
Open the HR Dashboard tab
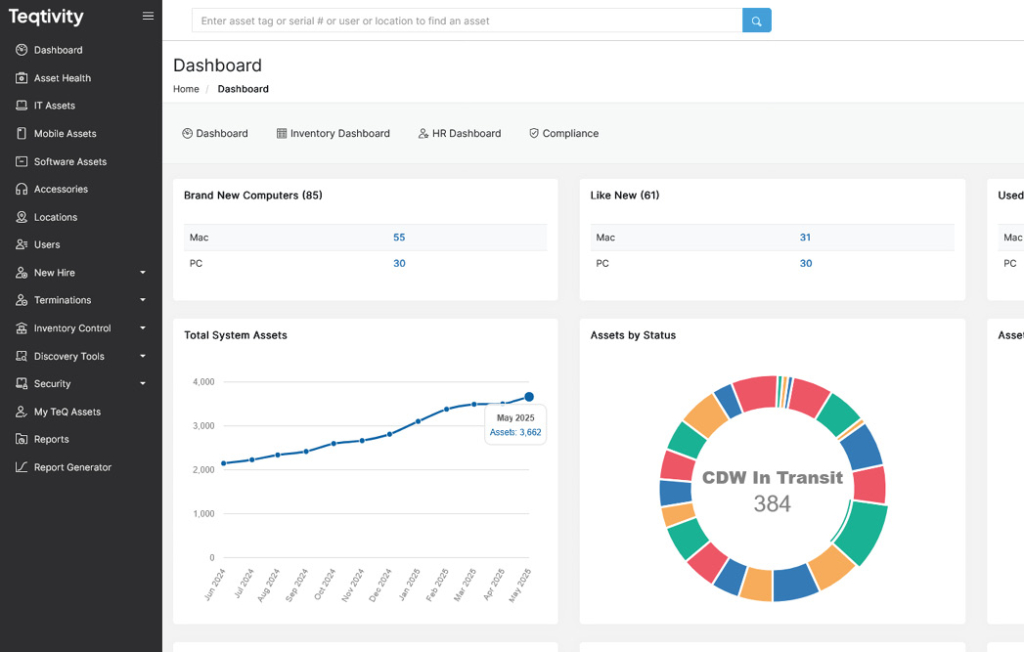[459, 133]
